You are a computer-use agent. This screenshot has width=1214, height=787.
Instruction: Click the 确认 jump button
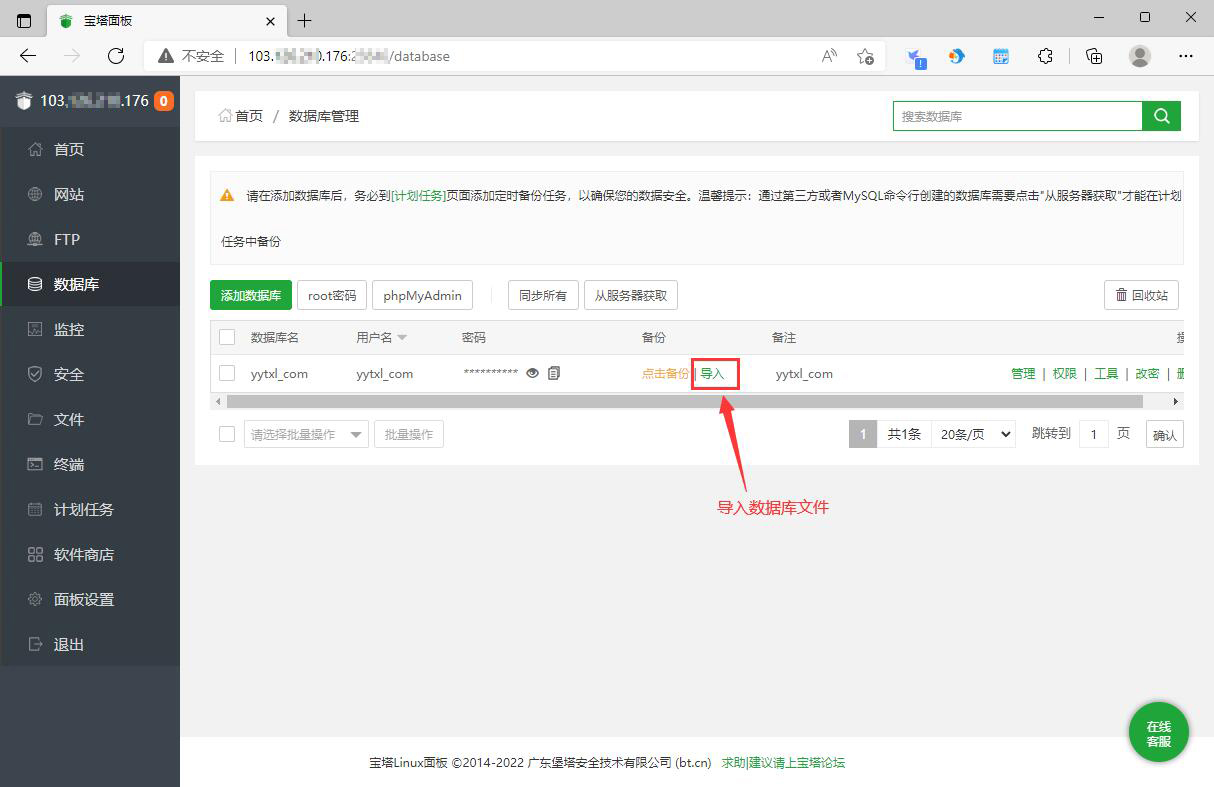(x=1165, y=434)
